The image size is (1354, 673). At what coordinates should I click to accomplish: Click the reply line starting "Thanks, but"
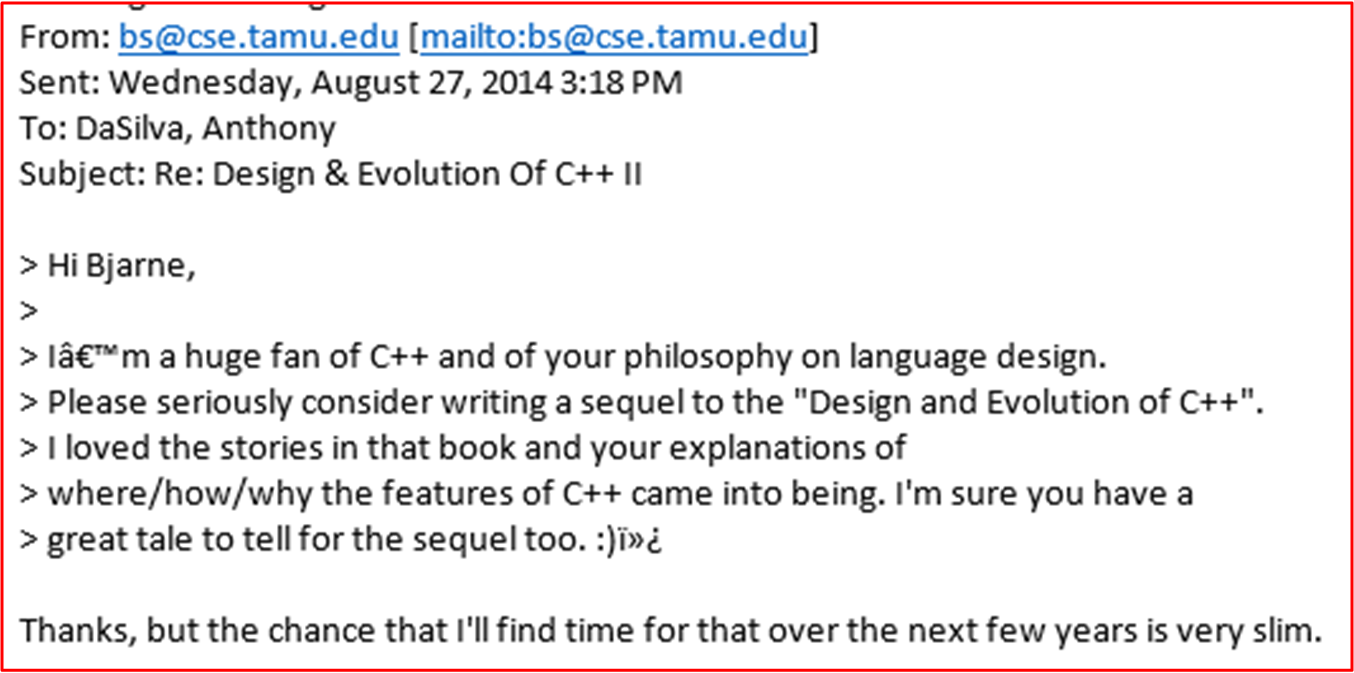point(670,631)
